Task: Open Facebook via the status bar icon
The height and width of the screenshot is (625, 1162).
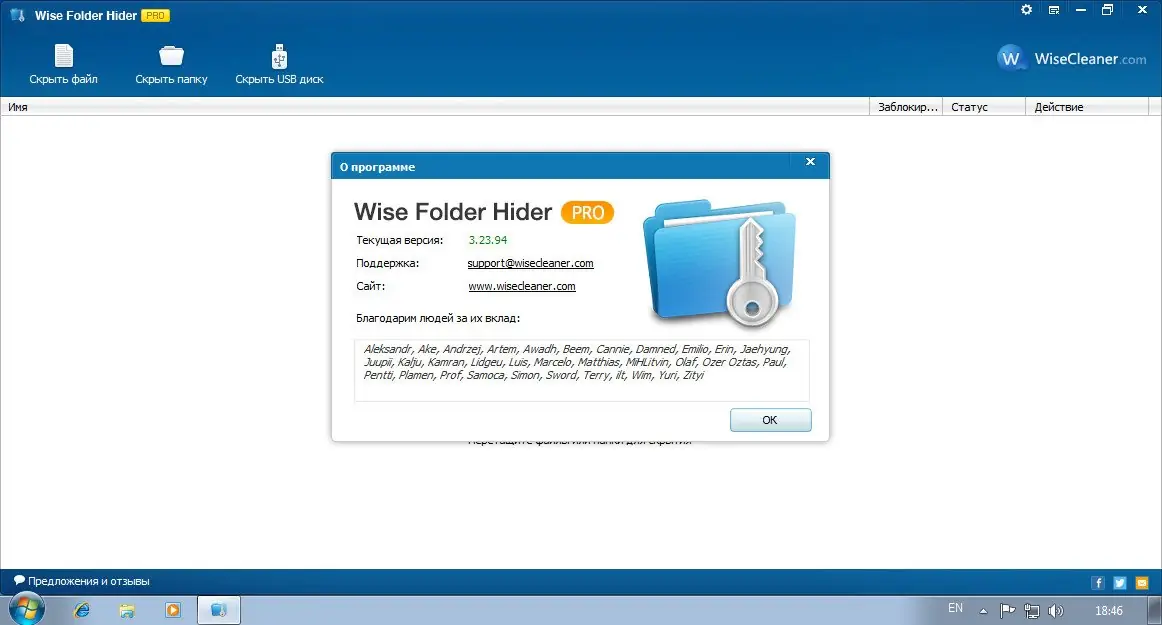Action: (x=1098, y=581)
